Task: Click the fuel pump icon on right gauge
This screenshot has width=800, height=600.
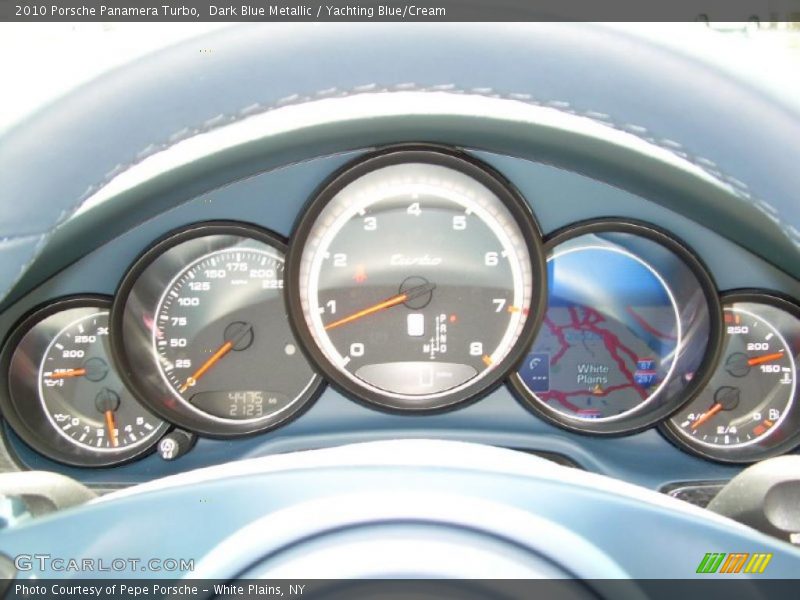Action: pyautogui.click(x=773, y=414)
